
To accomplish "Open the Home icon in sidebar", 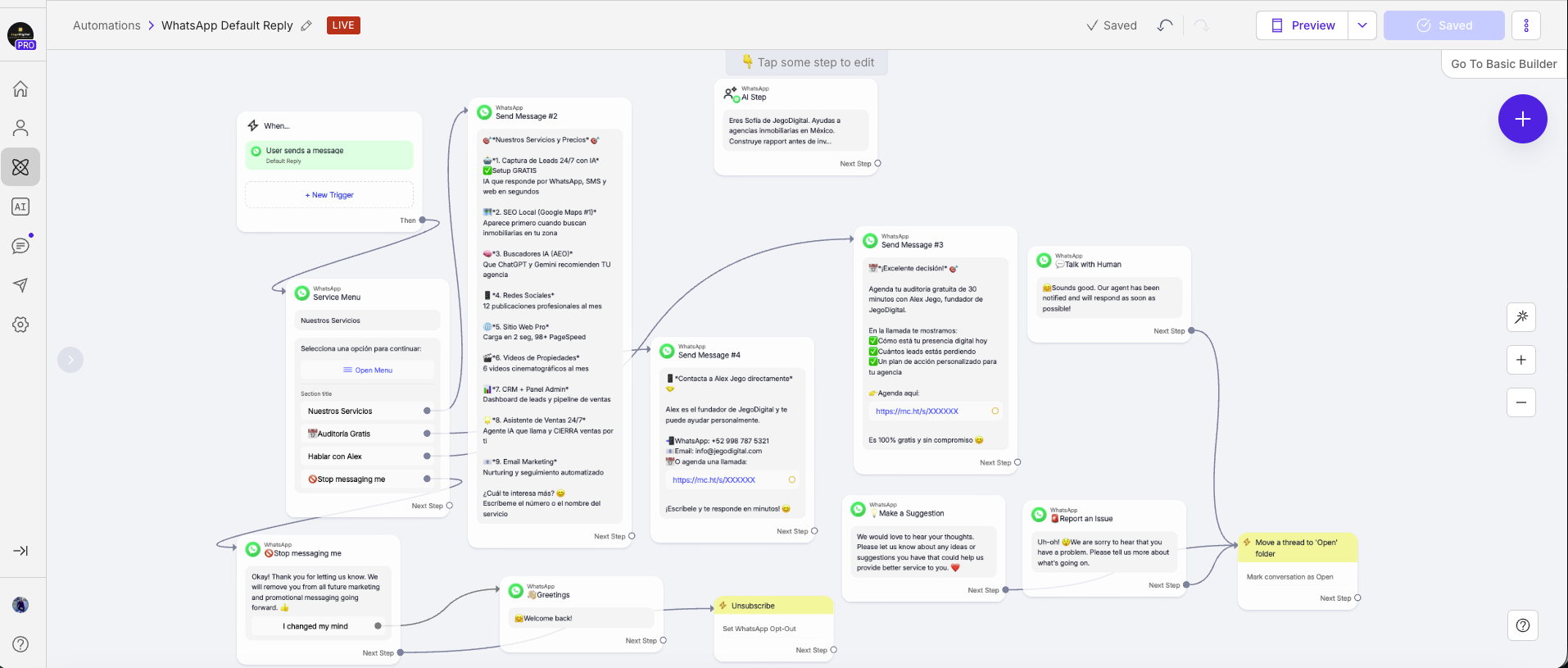I will (x=20, y=89).
